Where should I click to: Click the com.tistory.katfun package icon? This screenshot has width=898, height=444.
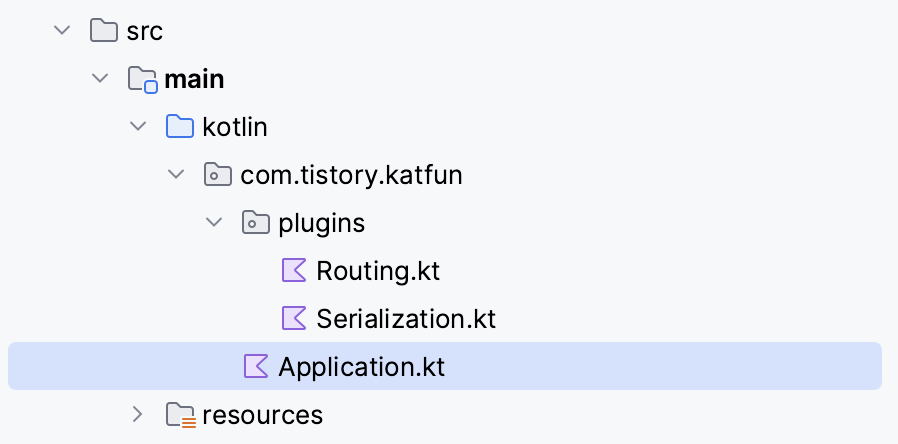point(218,174)
